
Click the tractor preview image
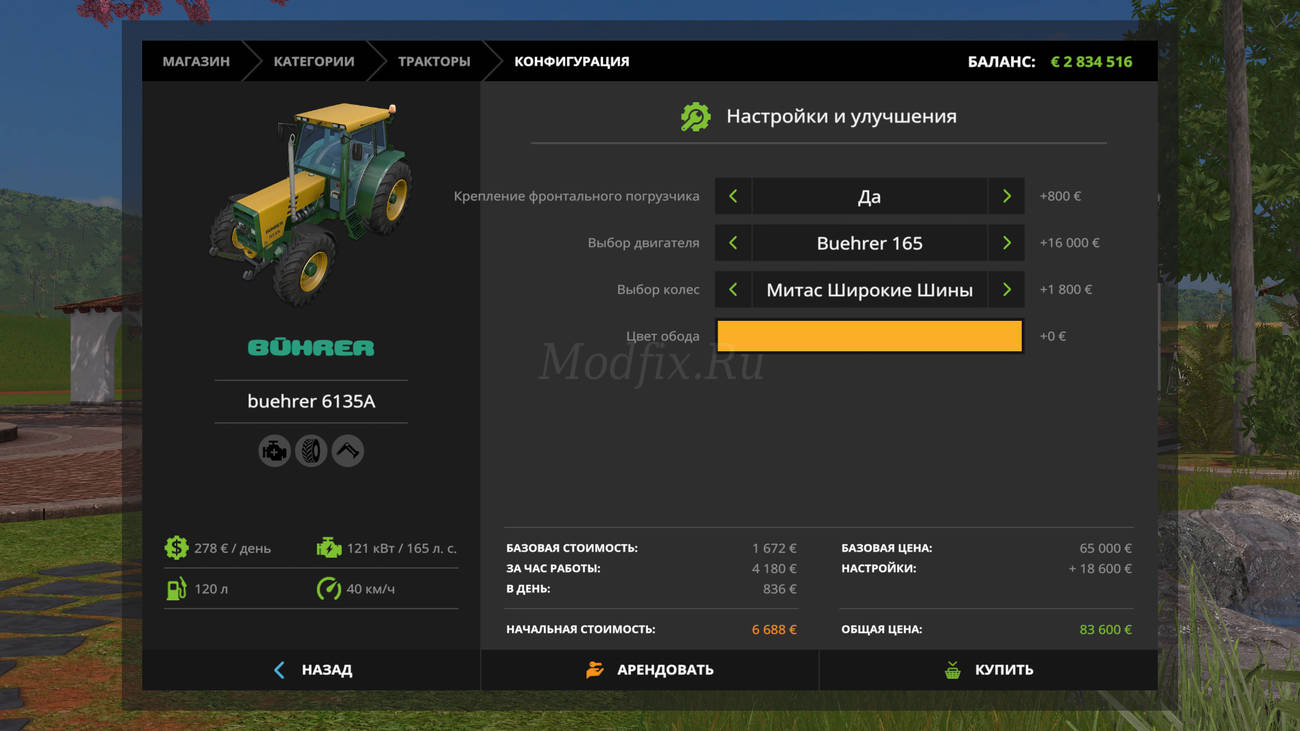(x=311, y=202)
